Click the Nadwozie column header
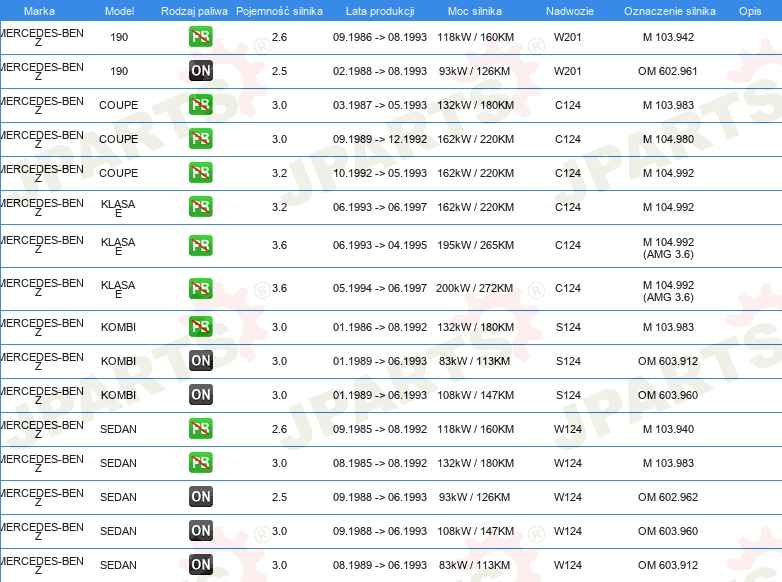 [570, 11]
